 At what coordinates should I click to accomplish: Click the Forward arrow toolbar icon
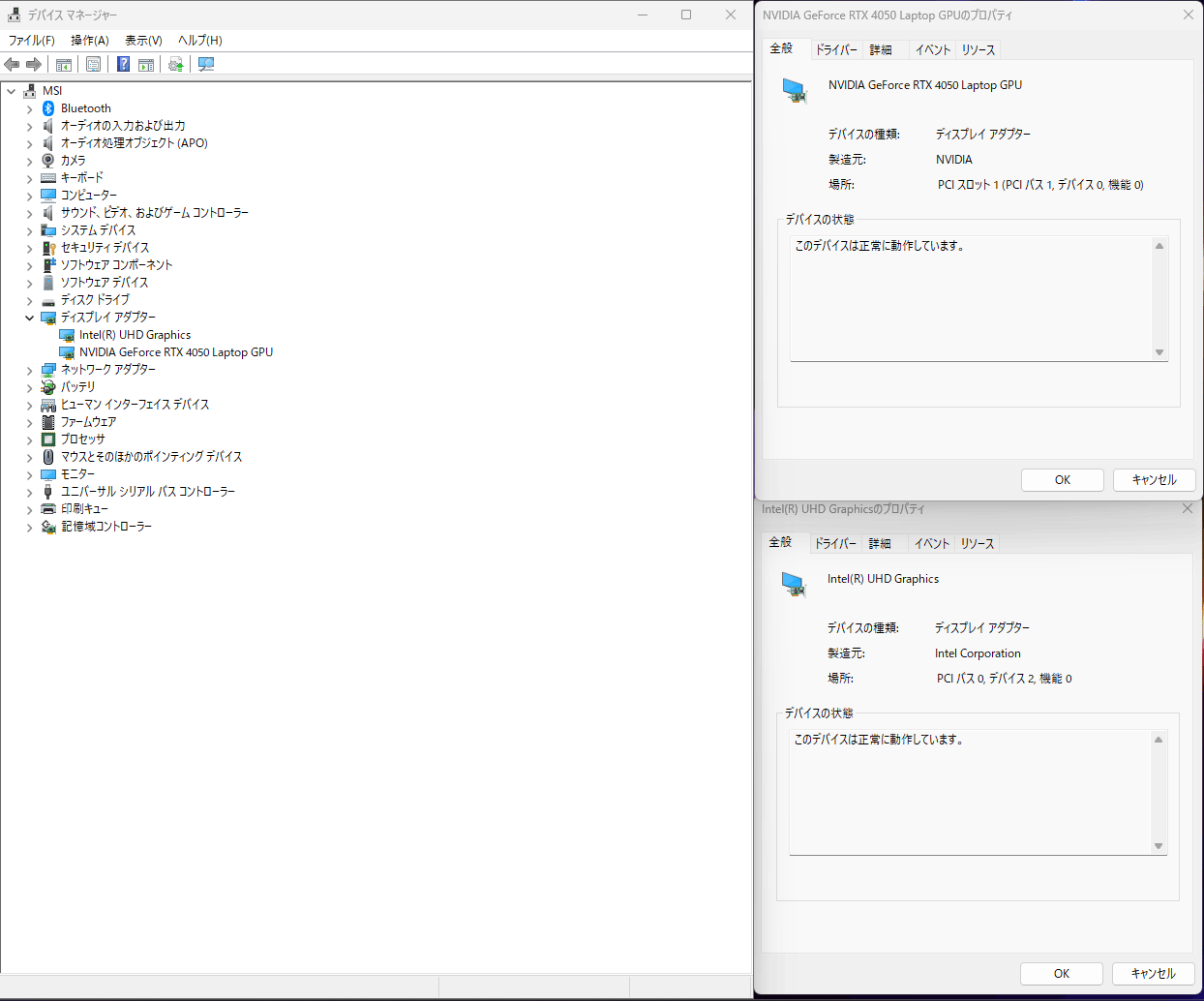[34, 65]
